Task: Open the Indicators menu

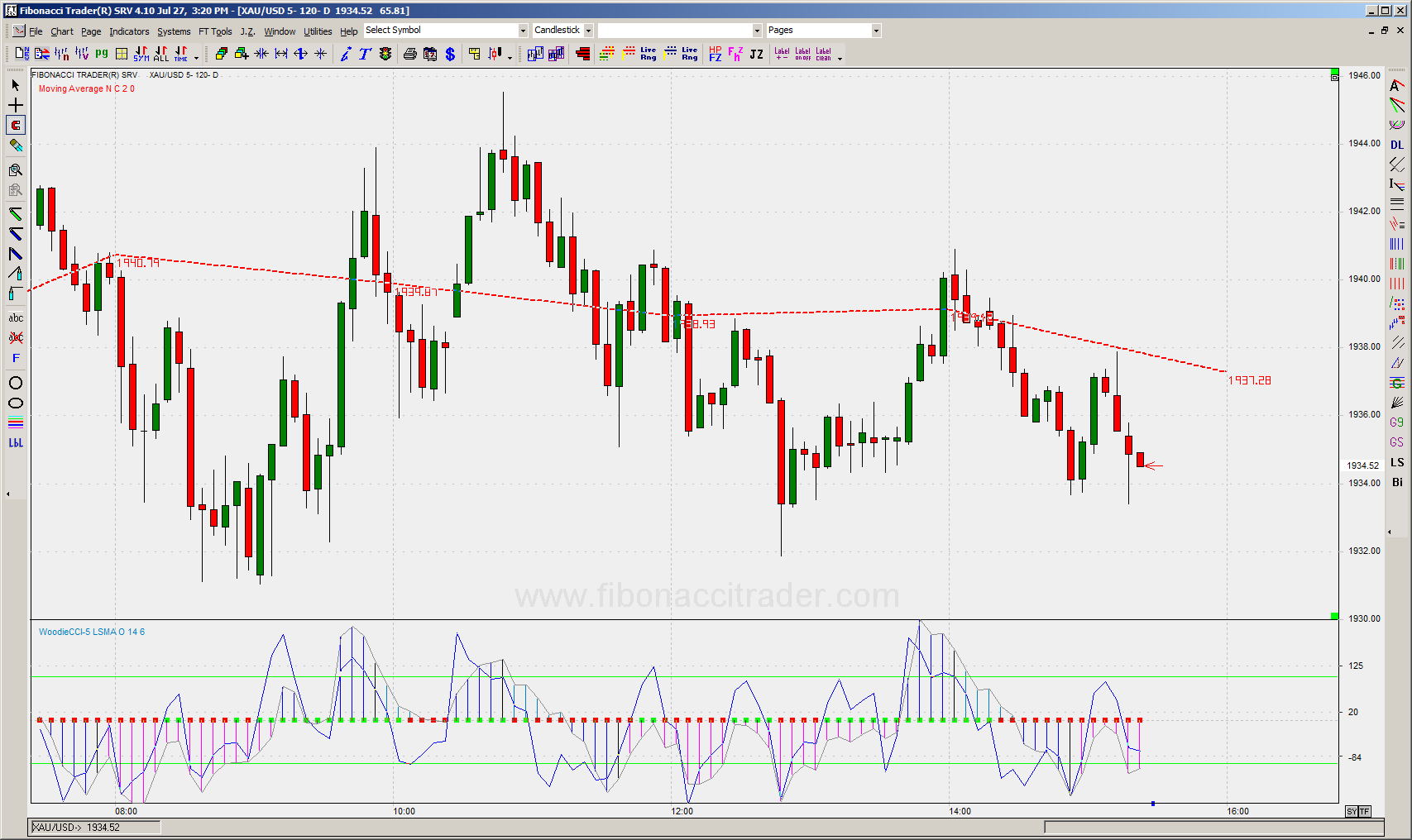Action: point(129,31)
